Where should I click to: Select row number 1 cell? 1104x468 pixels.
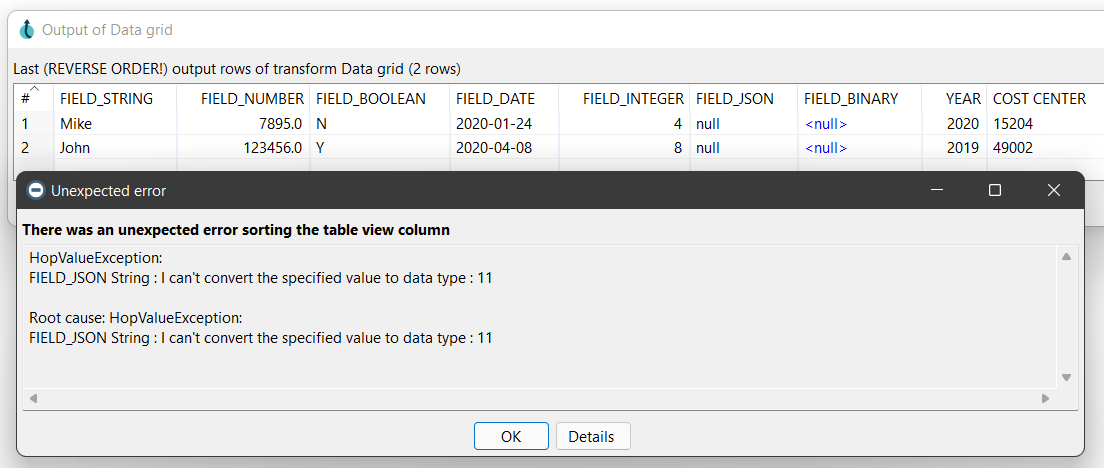34,124
